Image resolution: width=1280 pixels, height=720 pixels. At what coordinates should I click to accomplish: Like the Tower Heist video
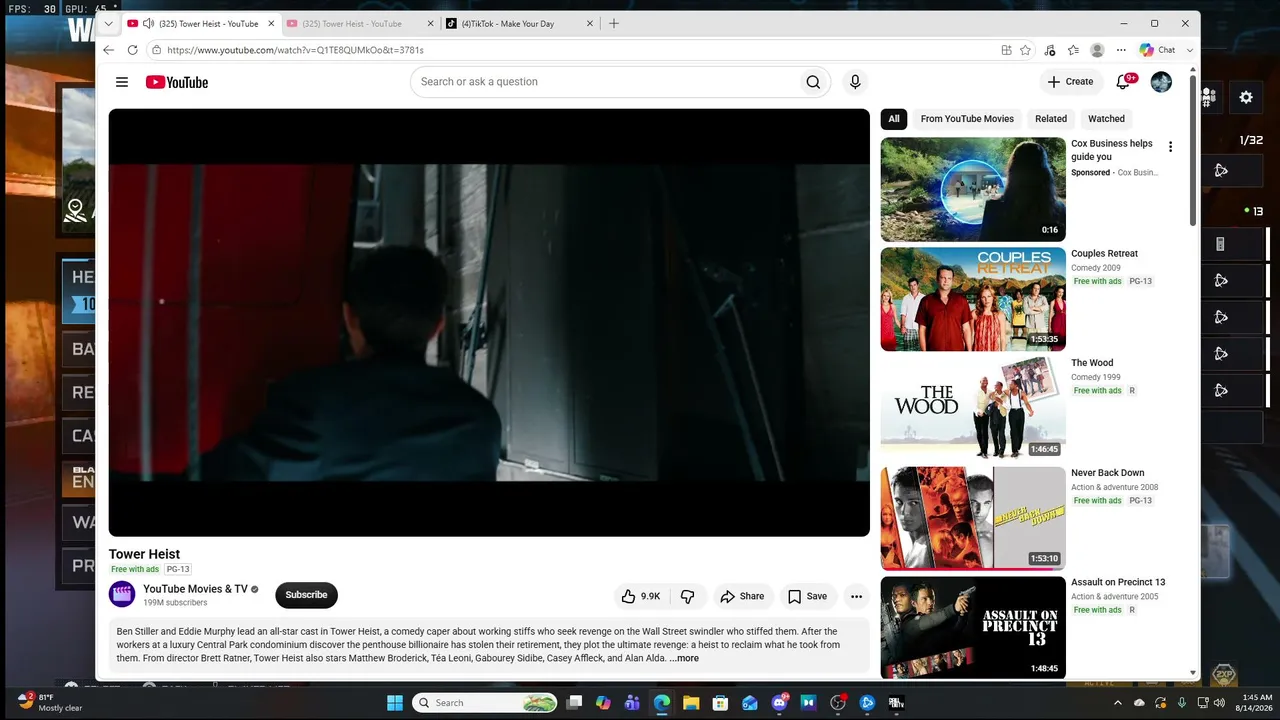[640, 596]
